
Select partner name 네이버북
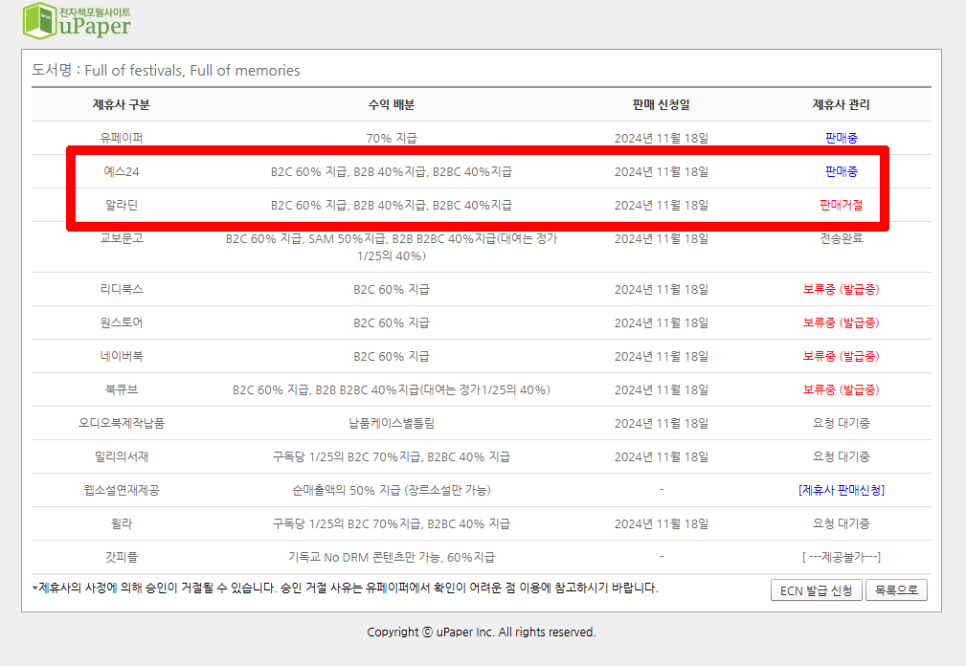(121, 356)
